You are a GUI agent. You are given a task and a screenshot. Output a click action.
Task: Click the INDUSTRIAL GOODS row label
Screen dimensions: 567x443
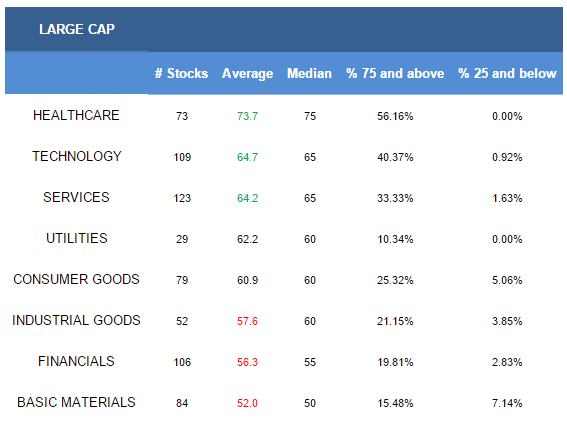click(x=76, y=320)
